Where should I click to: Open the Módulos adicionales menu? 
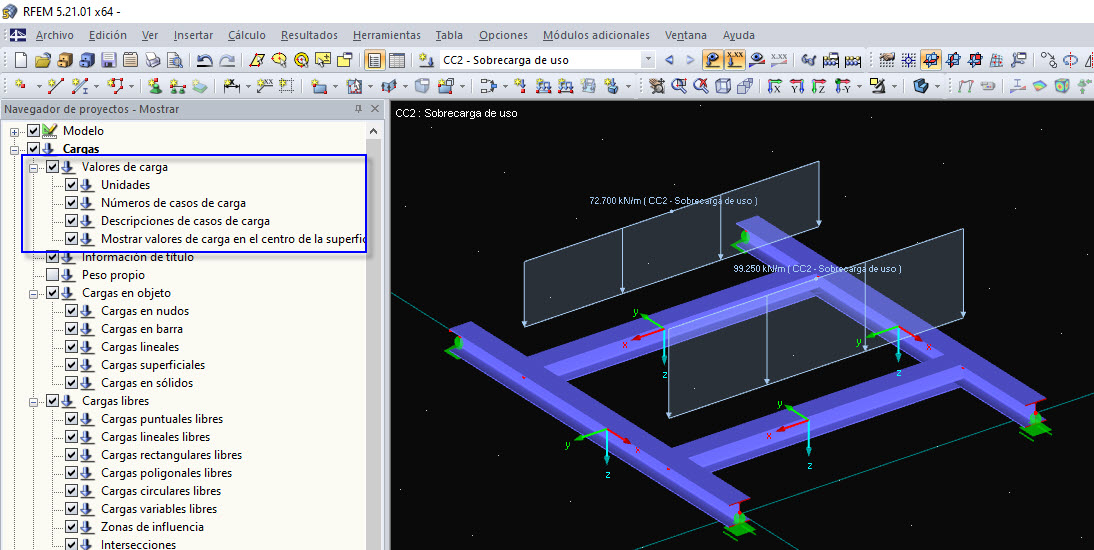[x=596, y=35]
